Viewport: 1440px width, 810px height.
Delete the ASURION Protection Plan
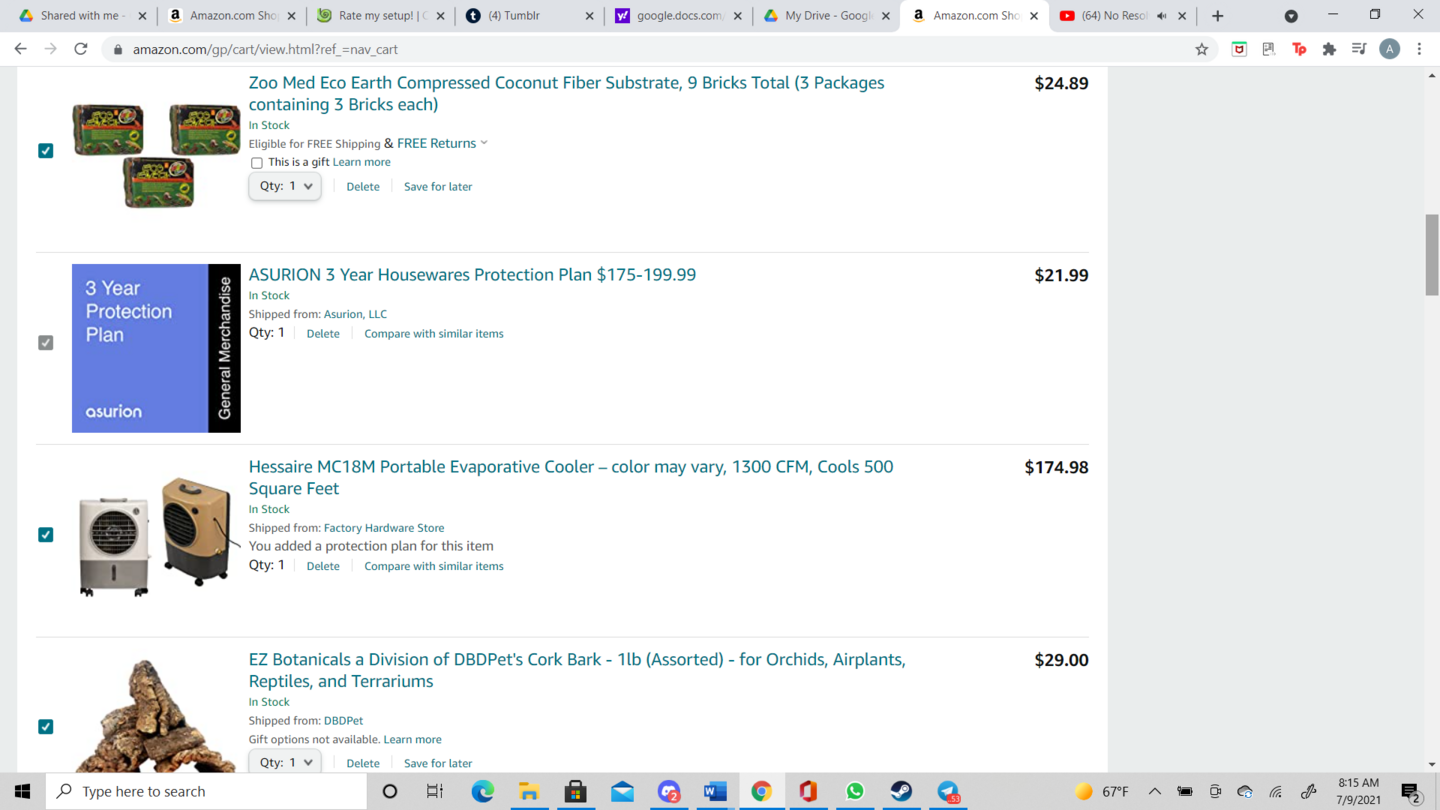[323, 334]
